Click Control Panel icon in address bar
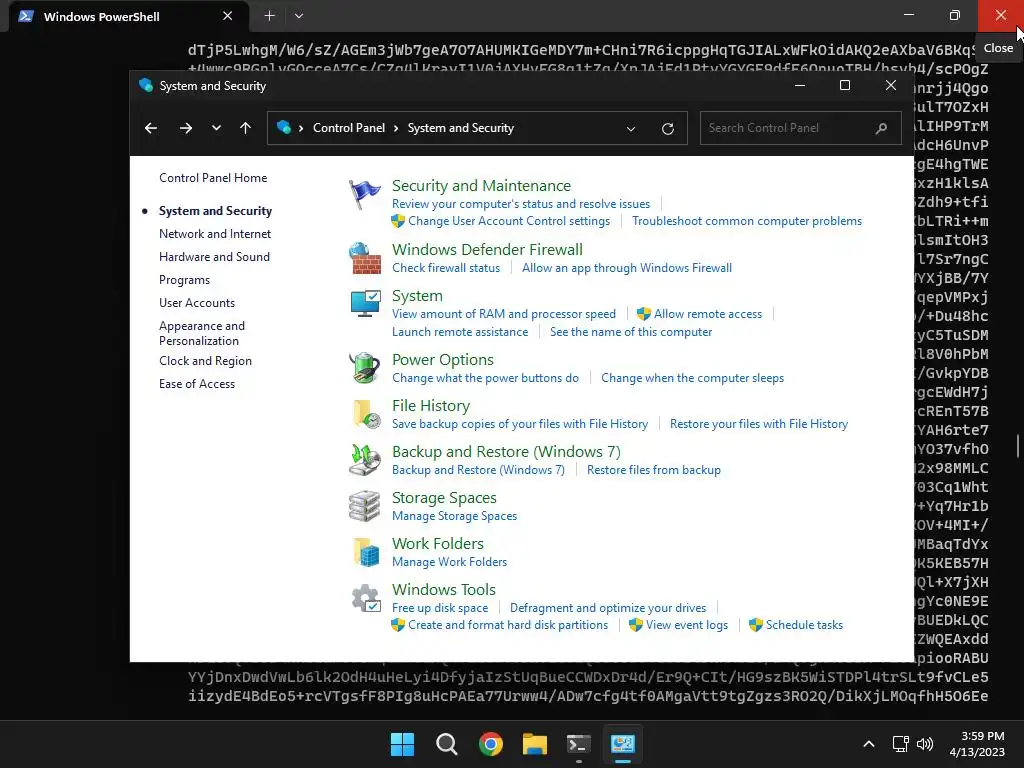This screenshot has height=768, width=1024. coord(283,127)
